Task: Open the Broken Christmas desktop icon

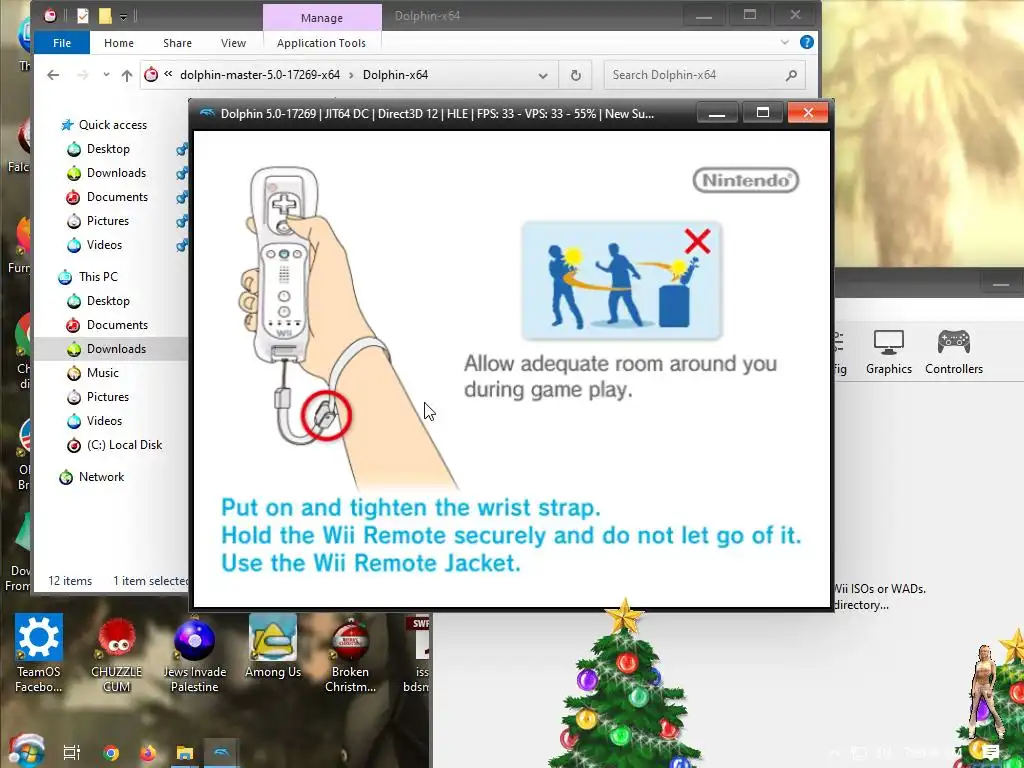Action: [x=351, y=654]
